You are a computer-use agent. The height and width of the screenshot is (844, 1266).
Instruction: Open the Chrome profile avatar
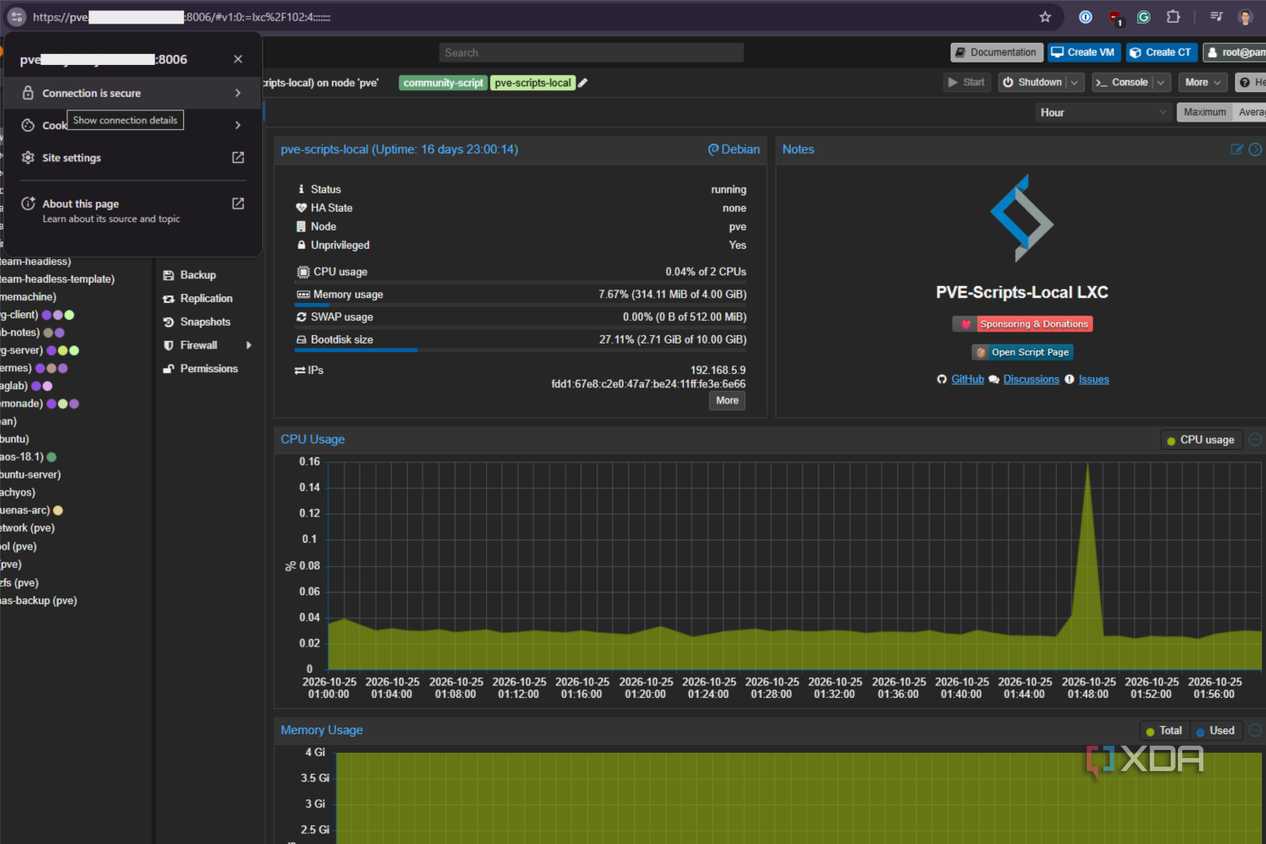pyautogui.click(x=1245, y=17)
